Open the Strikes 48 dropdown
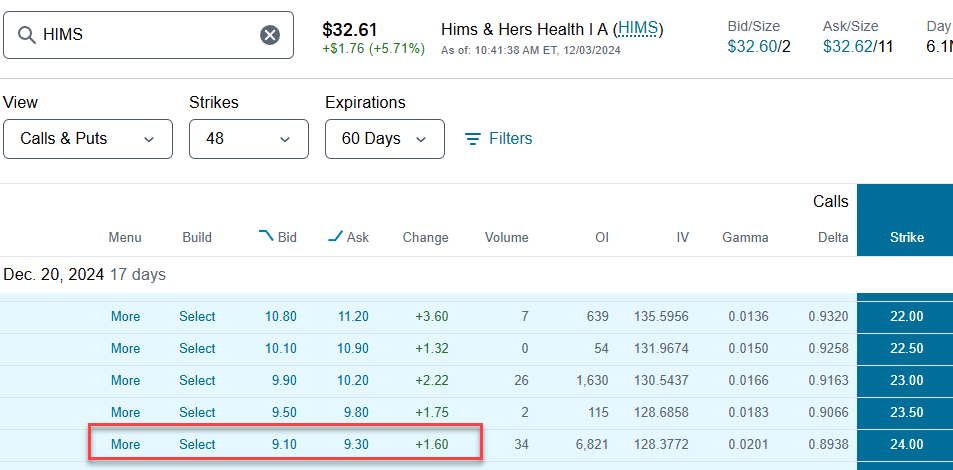The width and height of the screenshot is (953, 470). point(249,139)
